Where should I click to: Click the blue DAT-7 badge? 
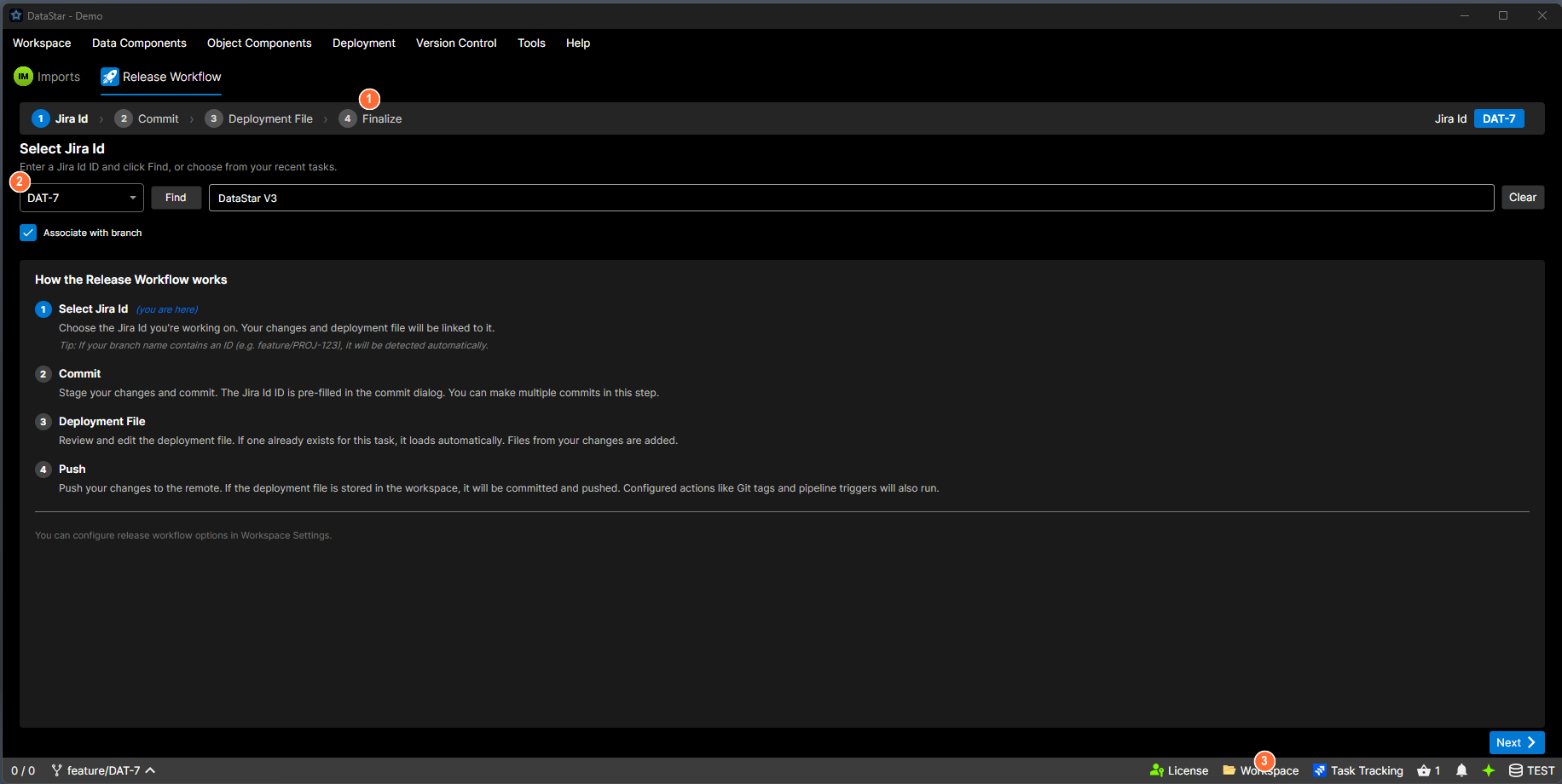pos(1499,118)
